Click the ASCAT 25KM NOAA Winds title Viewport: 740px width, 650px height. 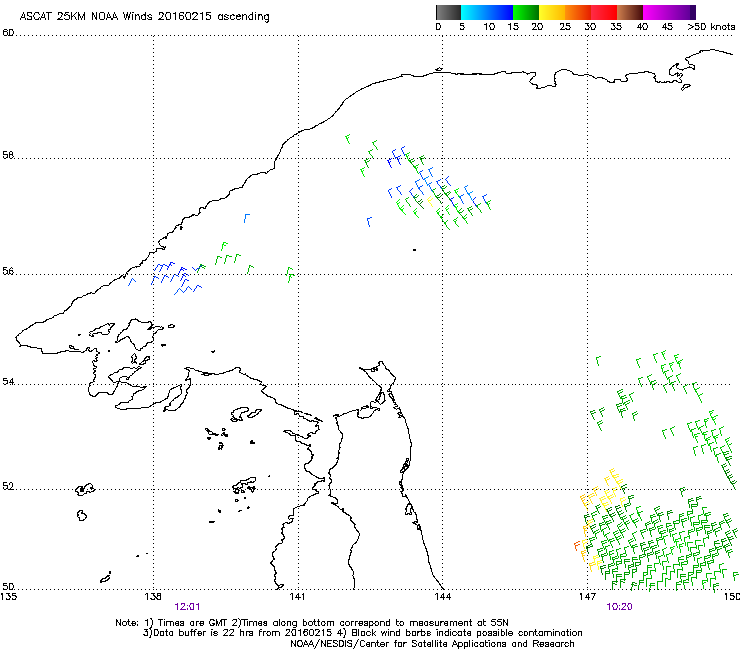point(144,17)
